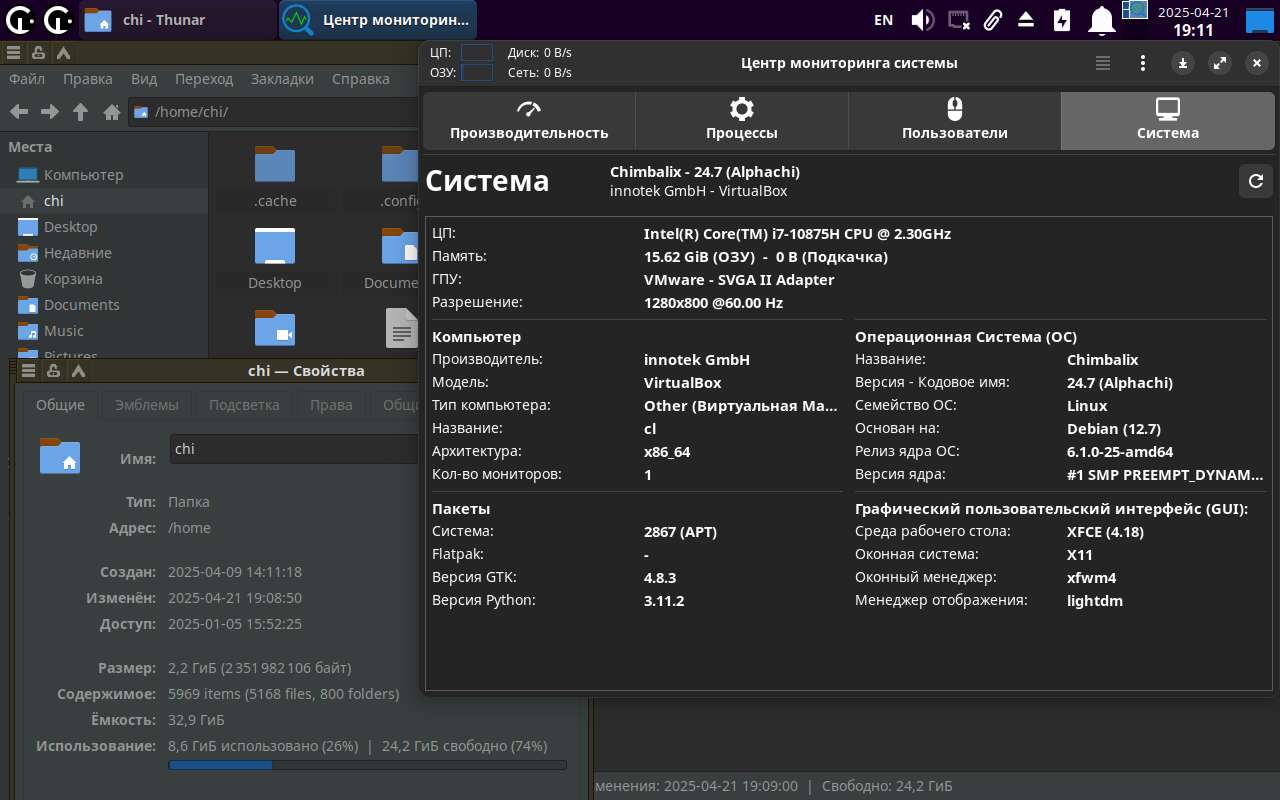Toggle the EN keyboard layout indicator

click(x=883, y=20)
